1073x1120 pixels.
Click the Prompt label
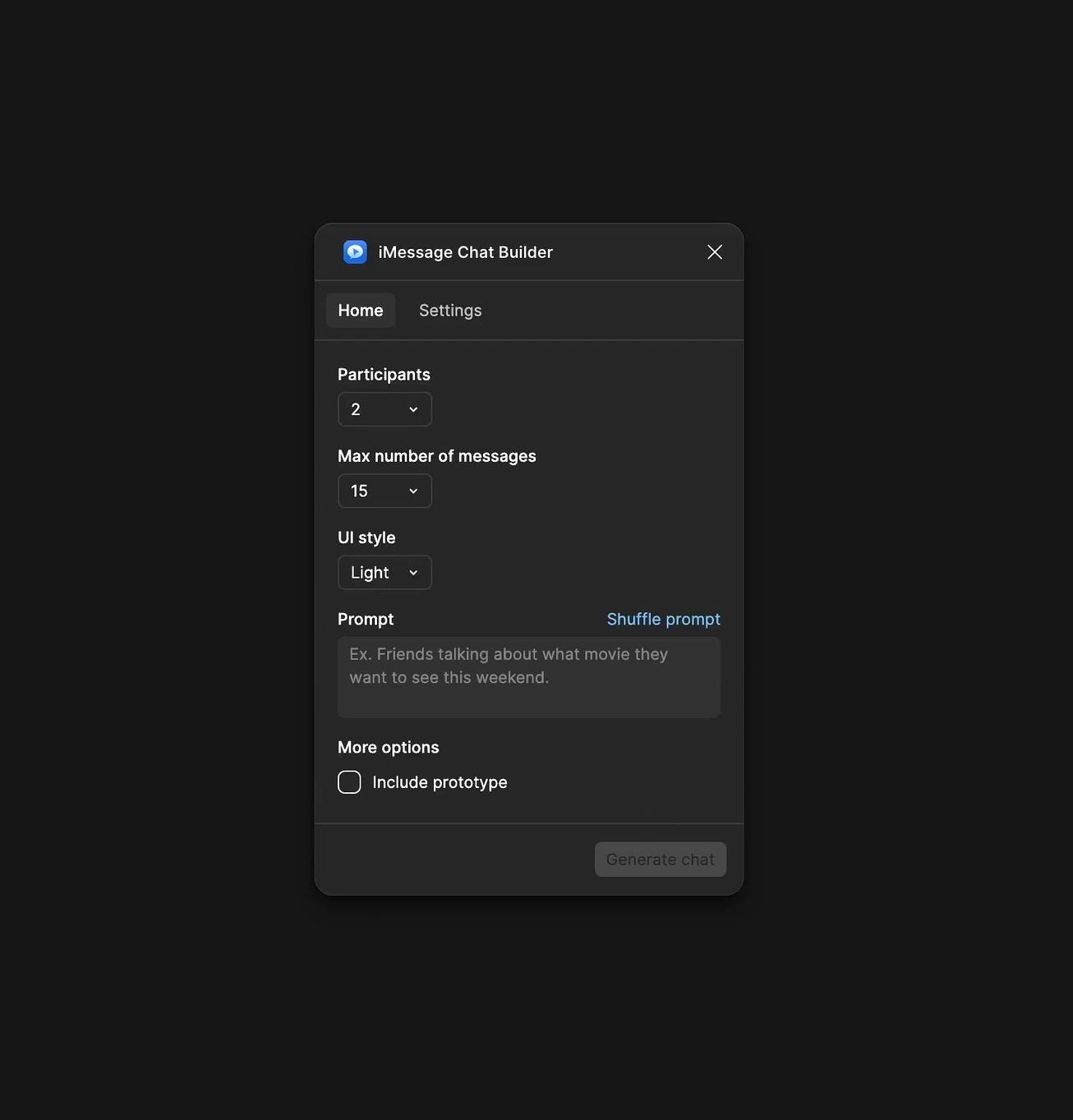pyautogui.click(x=366, y=620)
